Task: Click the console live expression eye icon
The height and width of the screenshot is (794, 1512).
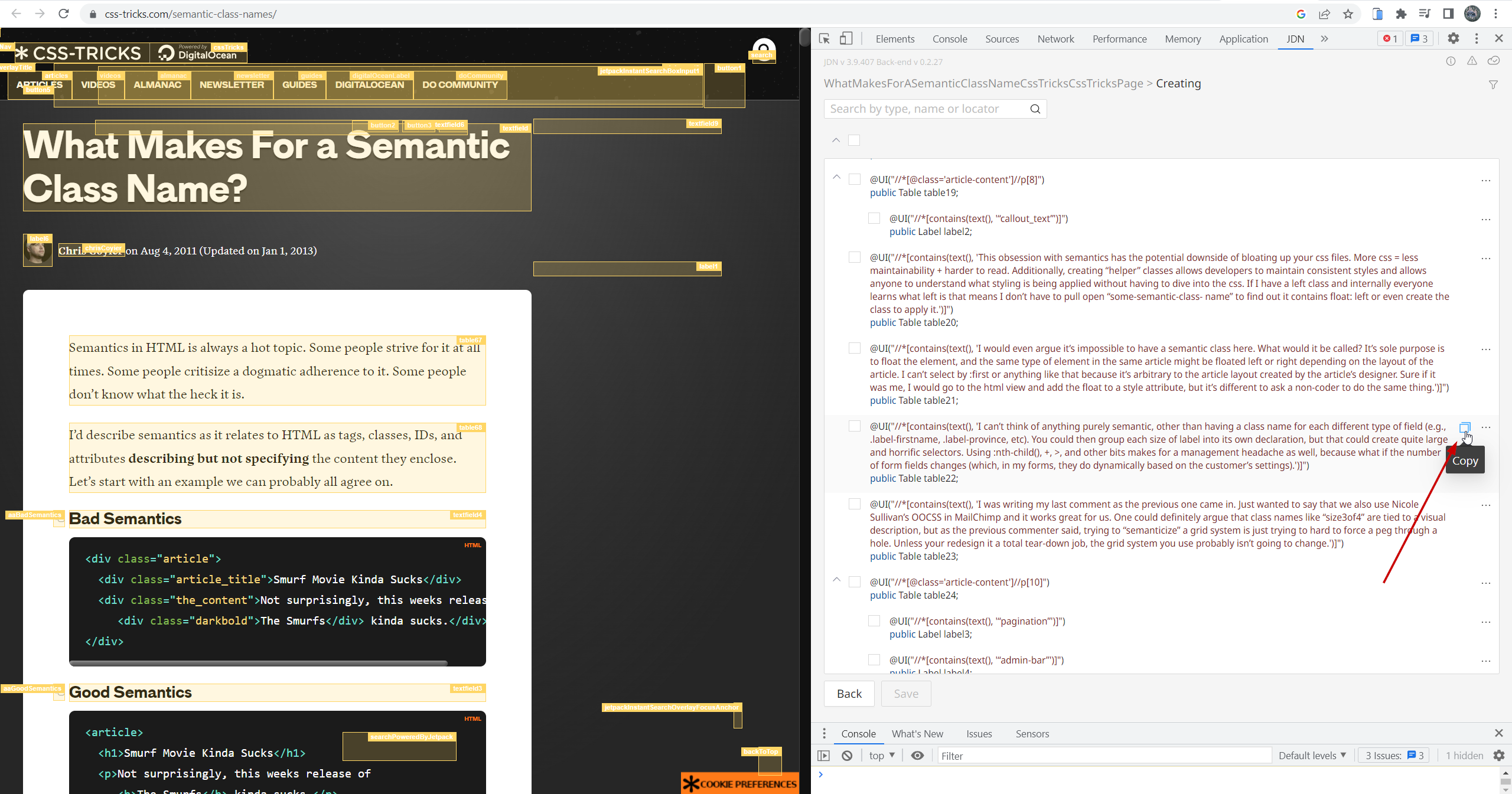Action: (917, 756)
